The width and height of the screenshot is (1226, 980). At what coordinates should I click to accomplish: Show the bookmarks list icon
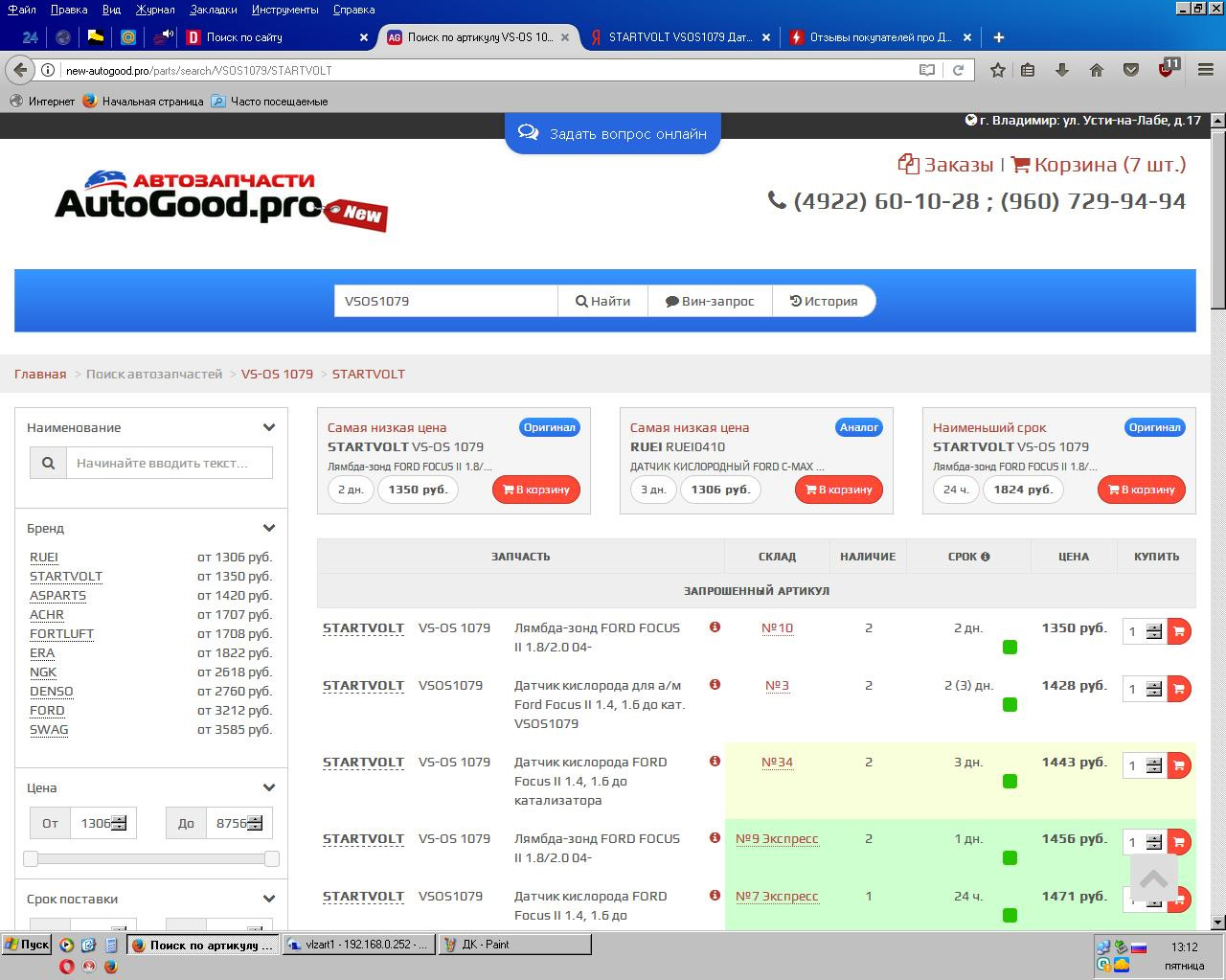(1028, 70)
